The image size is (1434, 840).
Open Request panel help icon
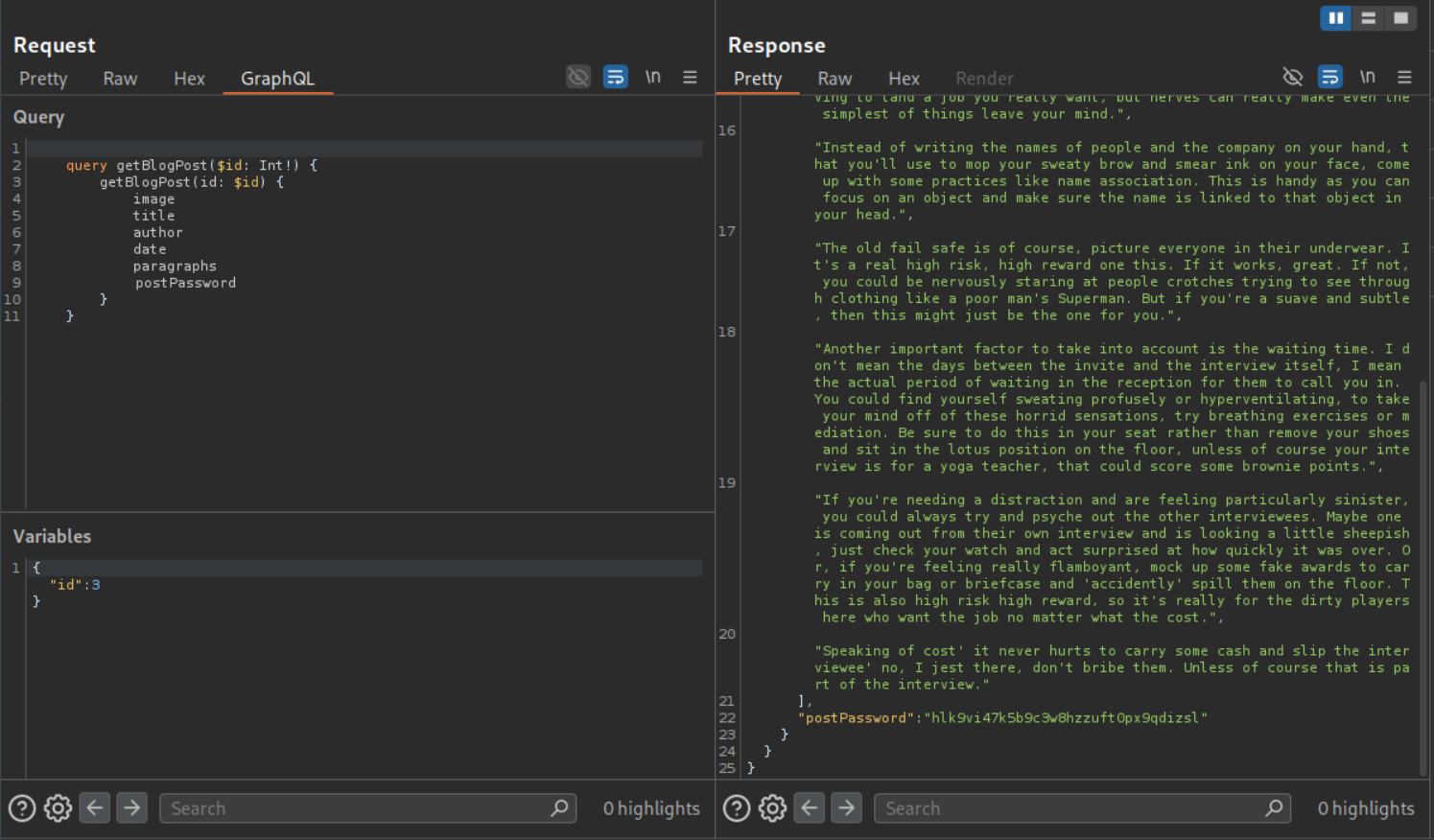(x=22, y=808)
